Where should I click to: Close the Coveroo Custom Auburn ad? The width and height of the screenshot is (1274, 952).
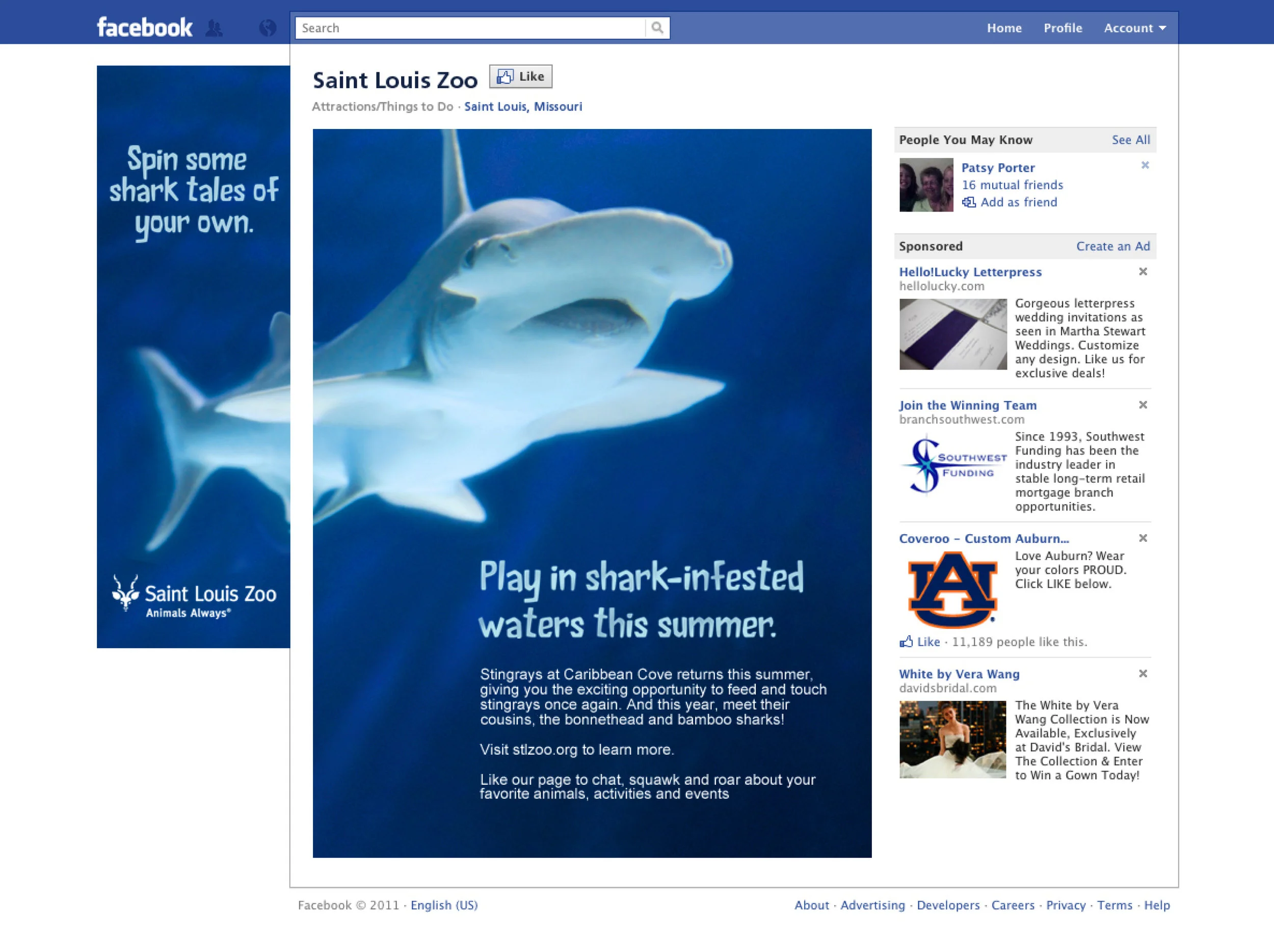click(1143, 538)
